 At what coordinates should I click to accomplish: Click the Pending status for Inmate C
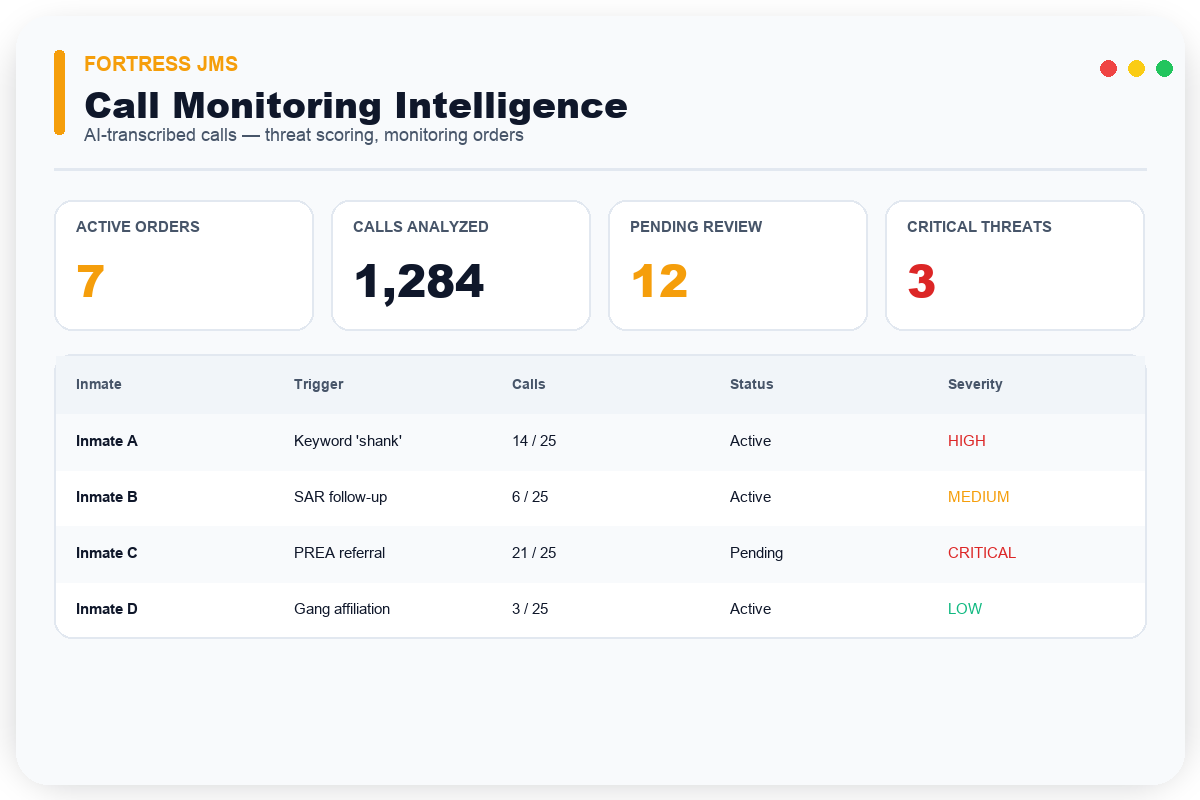coord(756,552)
